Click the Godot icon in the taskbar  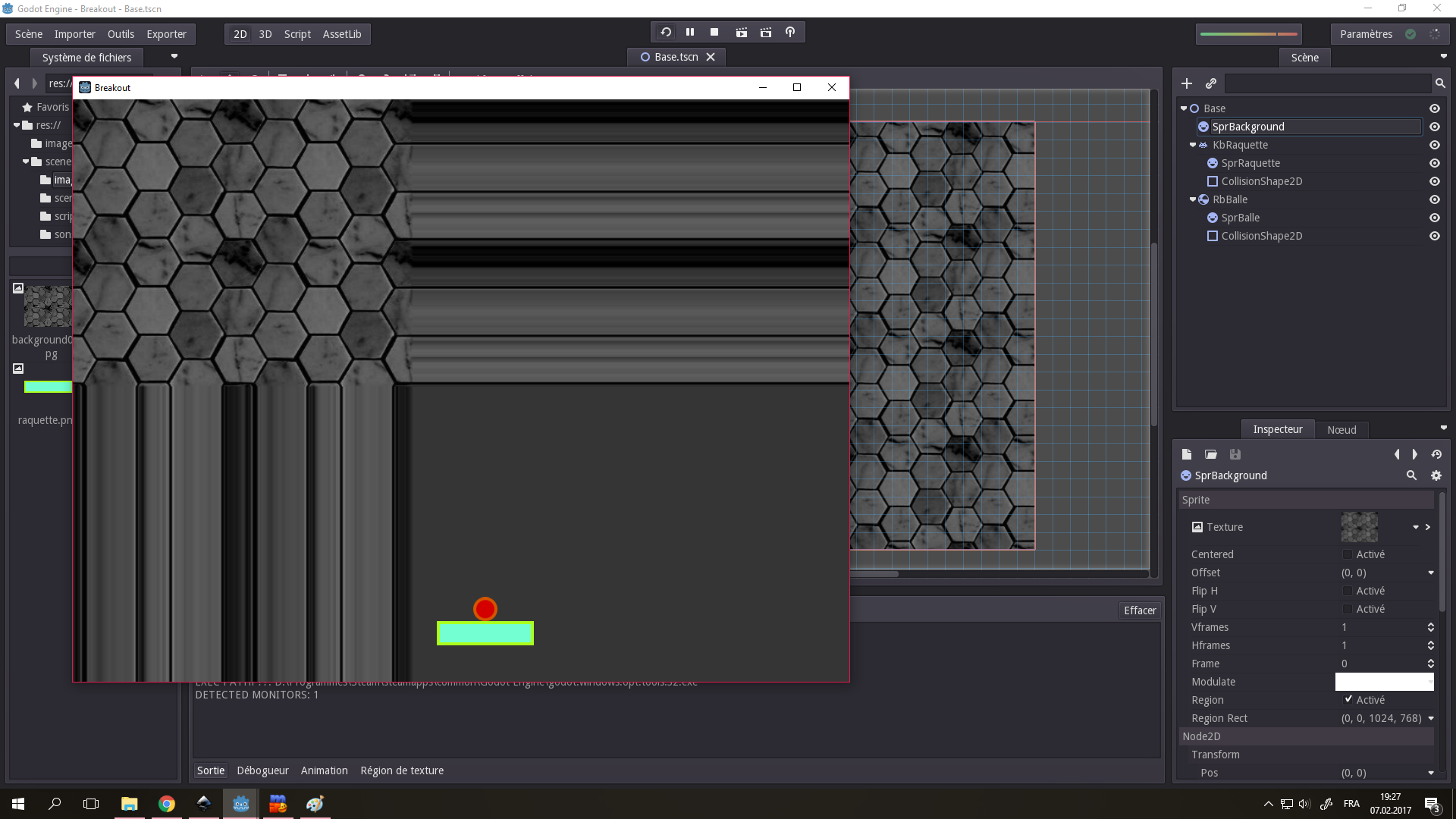(x=241, y=804)
